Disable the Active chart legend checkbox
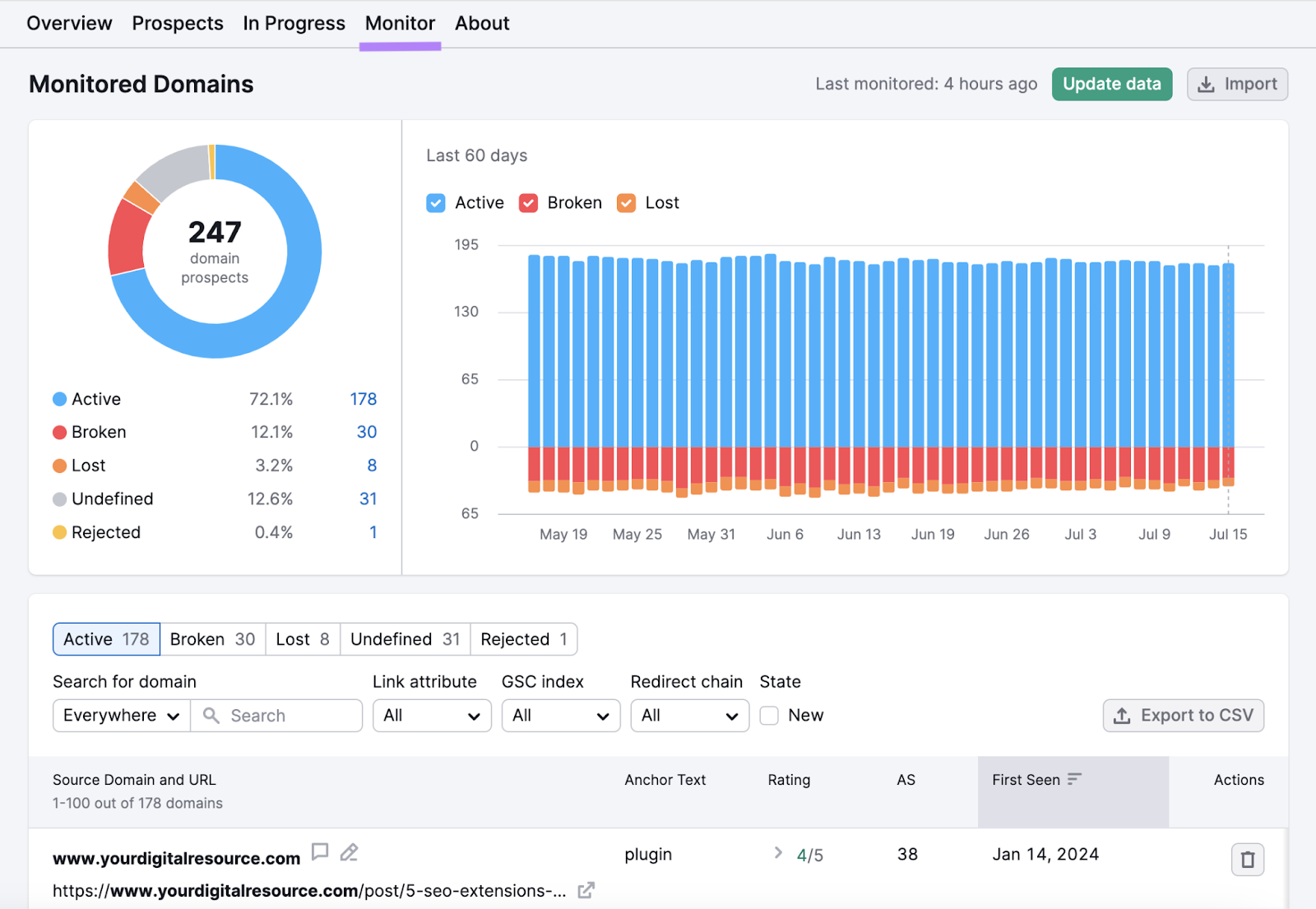 point(435,202)
